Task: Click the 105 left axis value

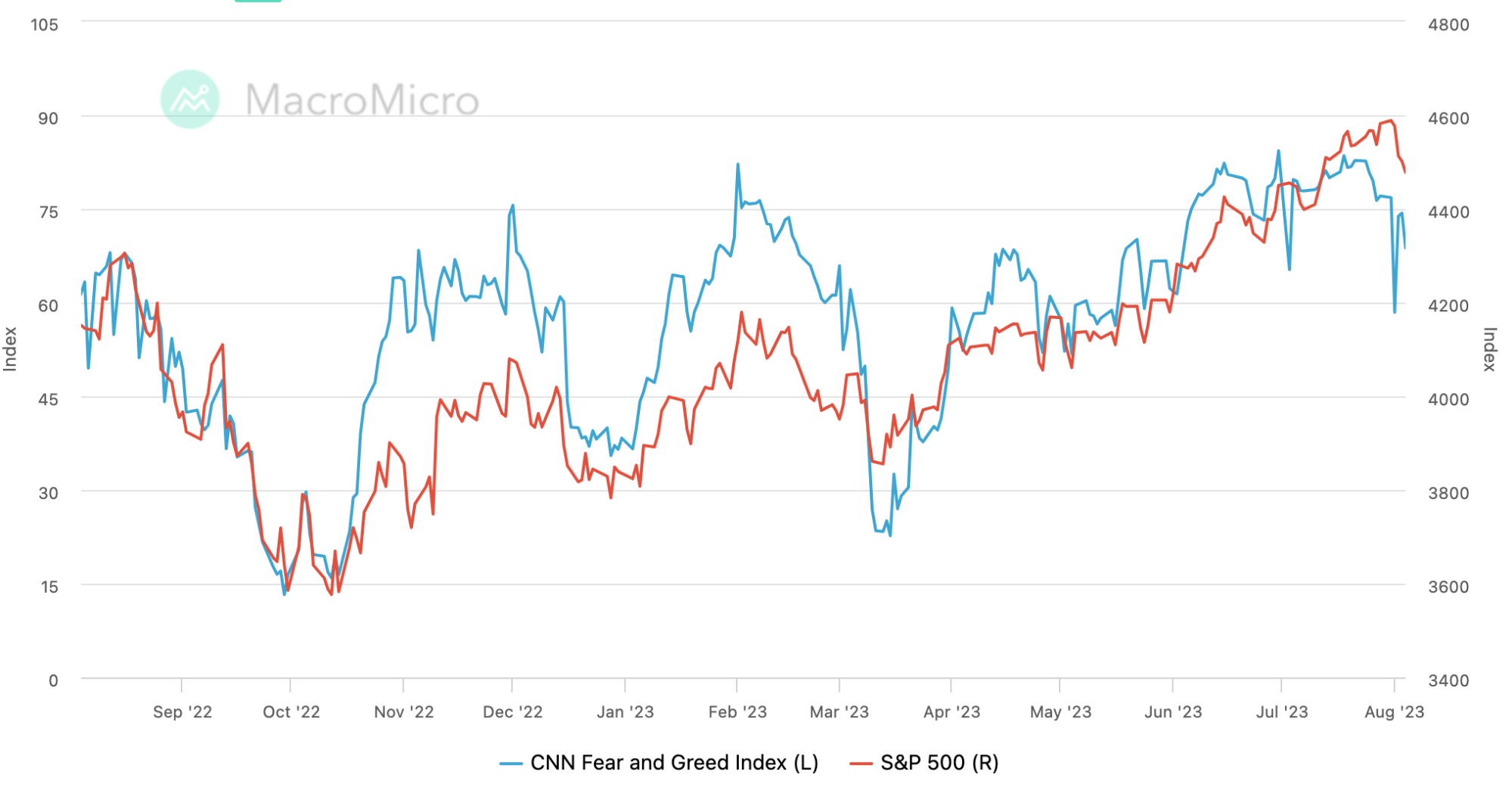Action: click(x=44, y=25)
